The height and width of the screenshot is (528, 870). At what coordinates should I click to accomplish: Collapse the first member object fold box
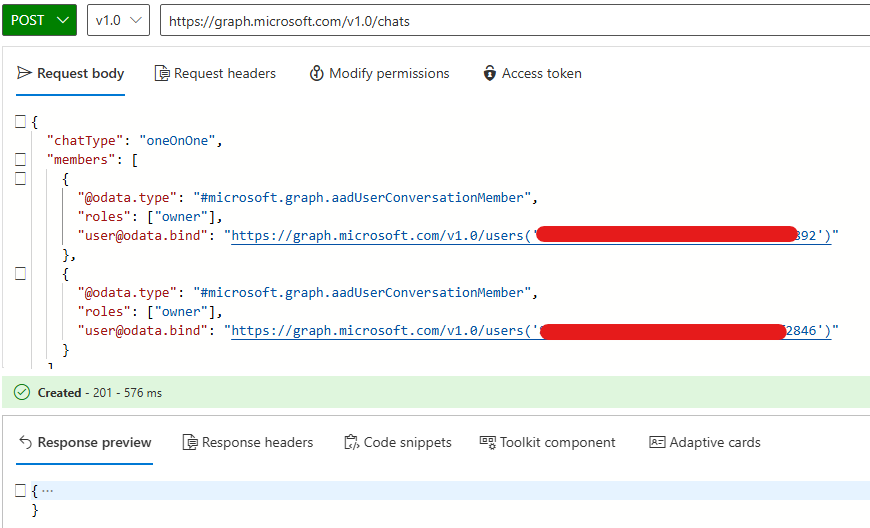(x=21, y=179)
